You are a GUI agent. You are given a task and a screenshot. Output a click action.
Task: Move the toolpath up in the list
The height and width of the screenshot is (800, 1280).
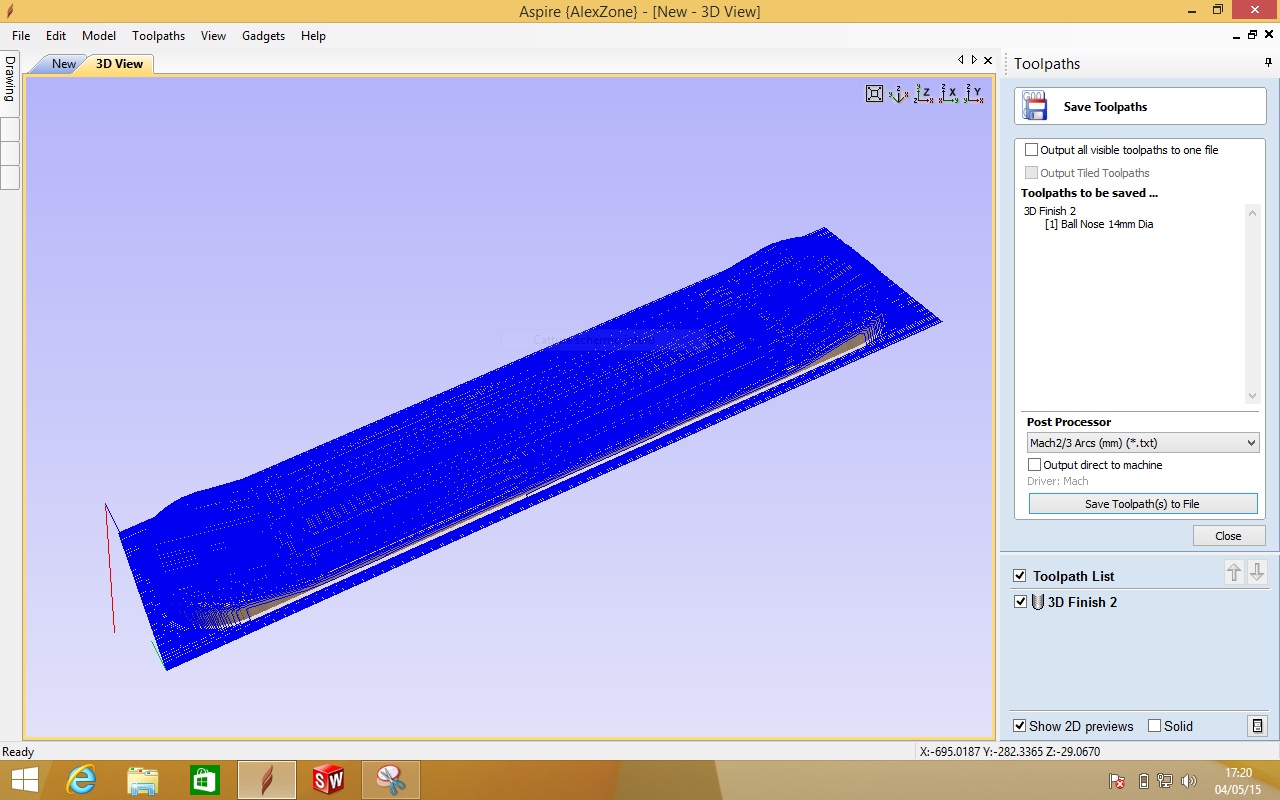click(1234, 572)
